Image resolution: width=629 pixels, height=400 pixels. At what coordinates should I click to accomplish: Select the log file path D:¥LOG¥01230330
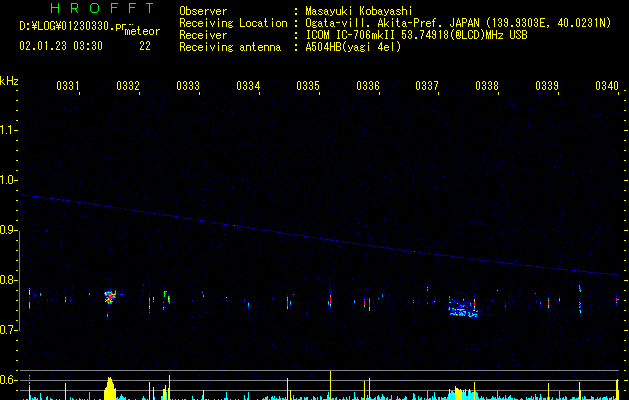tap(67, 26)
